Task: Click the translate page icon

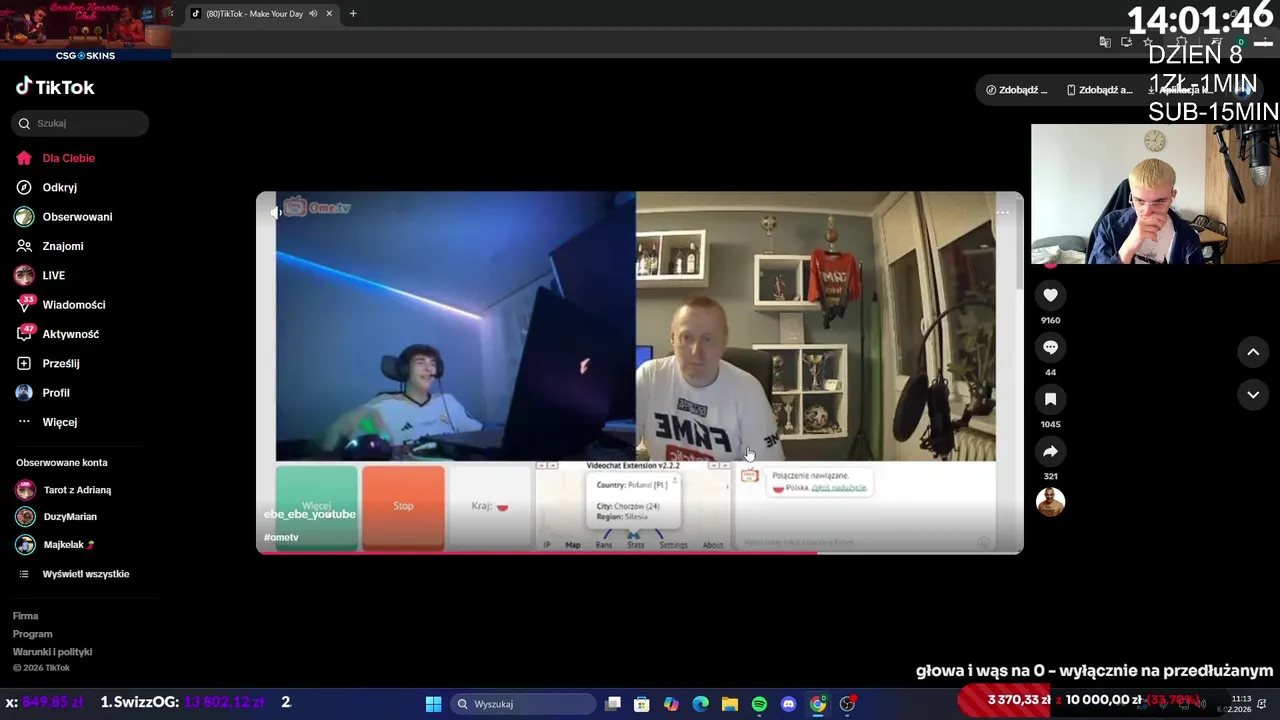Action: [x=1105, y=42]
